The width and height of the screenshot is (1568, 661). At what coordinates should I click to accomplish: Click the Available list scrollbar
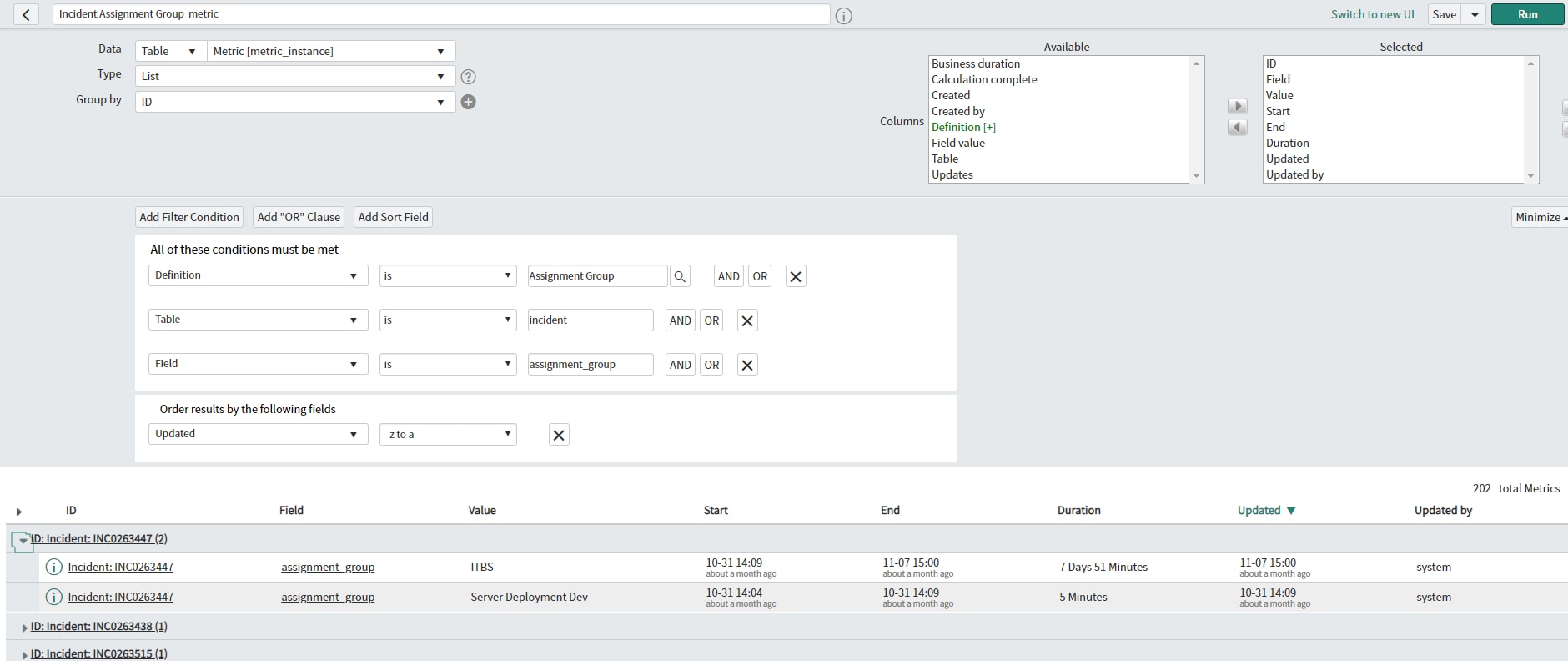(1197, 119)
